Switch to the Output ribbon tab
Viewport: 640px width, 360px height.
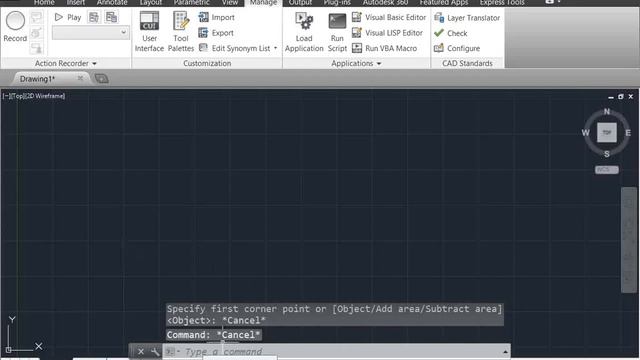[x=300, y=2]
